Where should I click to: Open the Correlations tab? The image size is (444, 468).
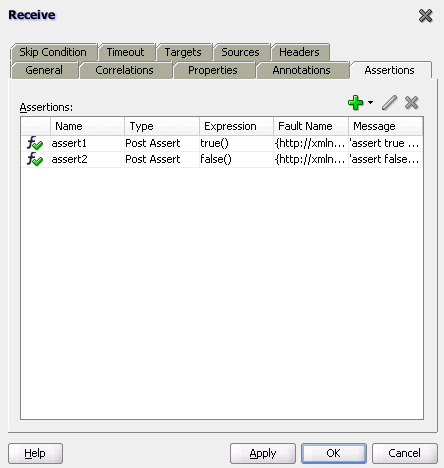(x=125, y=70)
